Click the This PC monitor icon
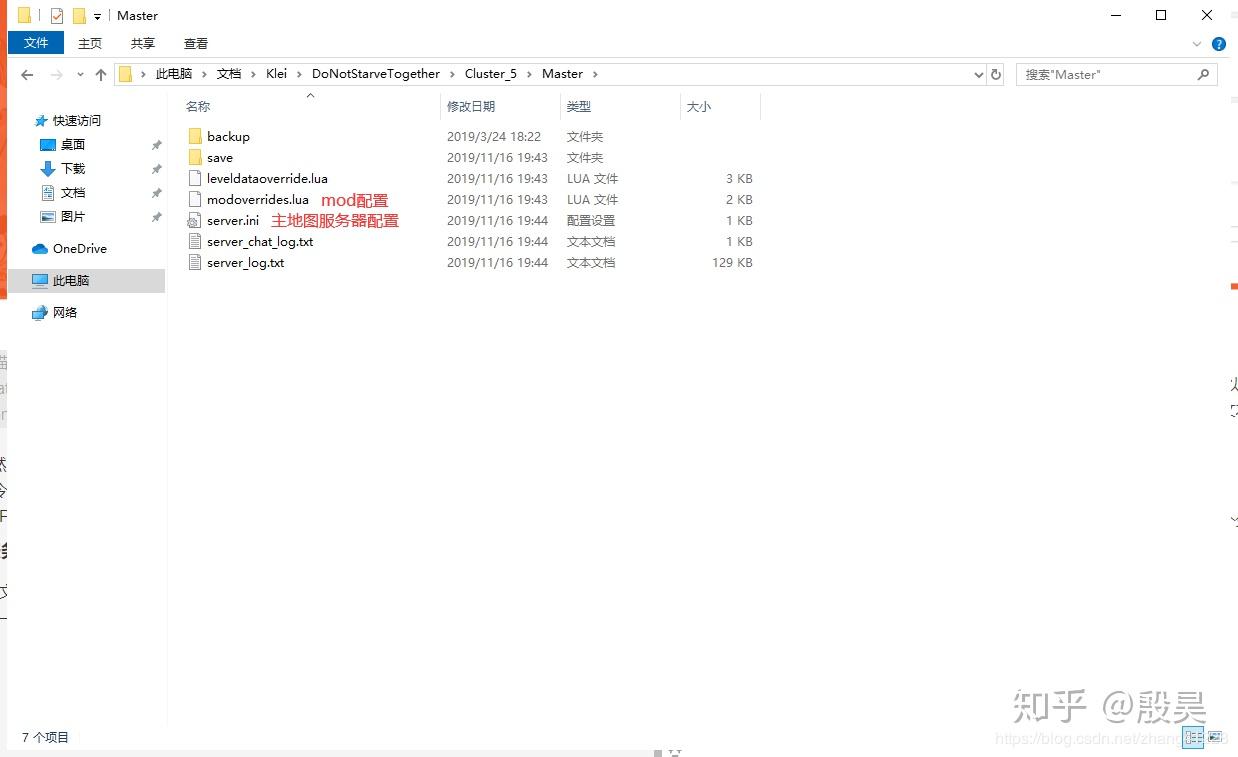The image size is (1238, 757). coord(40,280)
